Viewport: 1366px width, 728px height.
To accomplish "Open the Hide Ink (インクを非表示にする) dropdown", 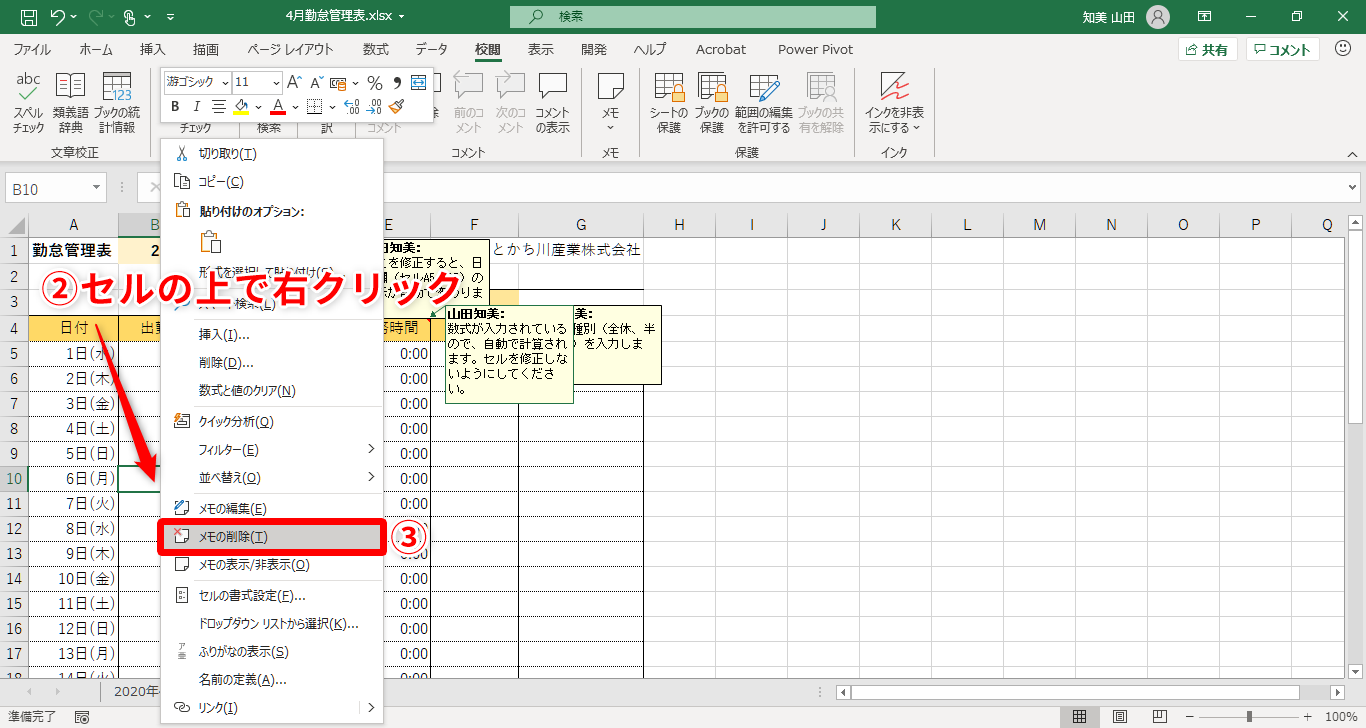I will (x=894, y=105).
